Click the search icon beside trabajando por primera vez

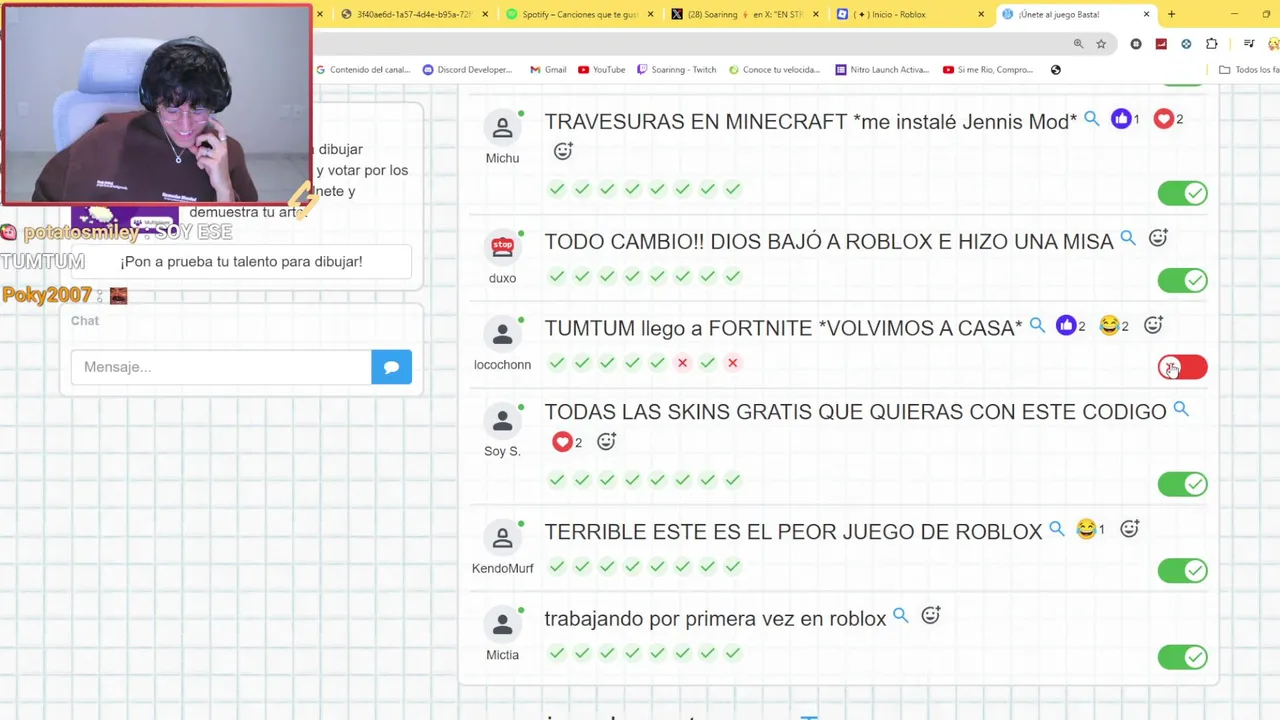tap(900, 616)
